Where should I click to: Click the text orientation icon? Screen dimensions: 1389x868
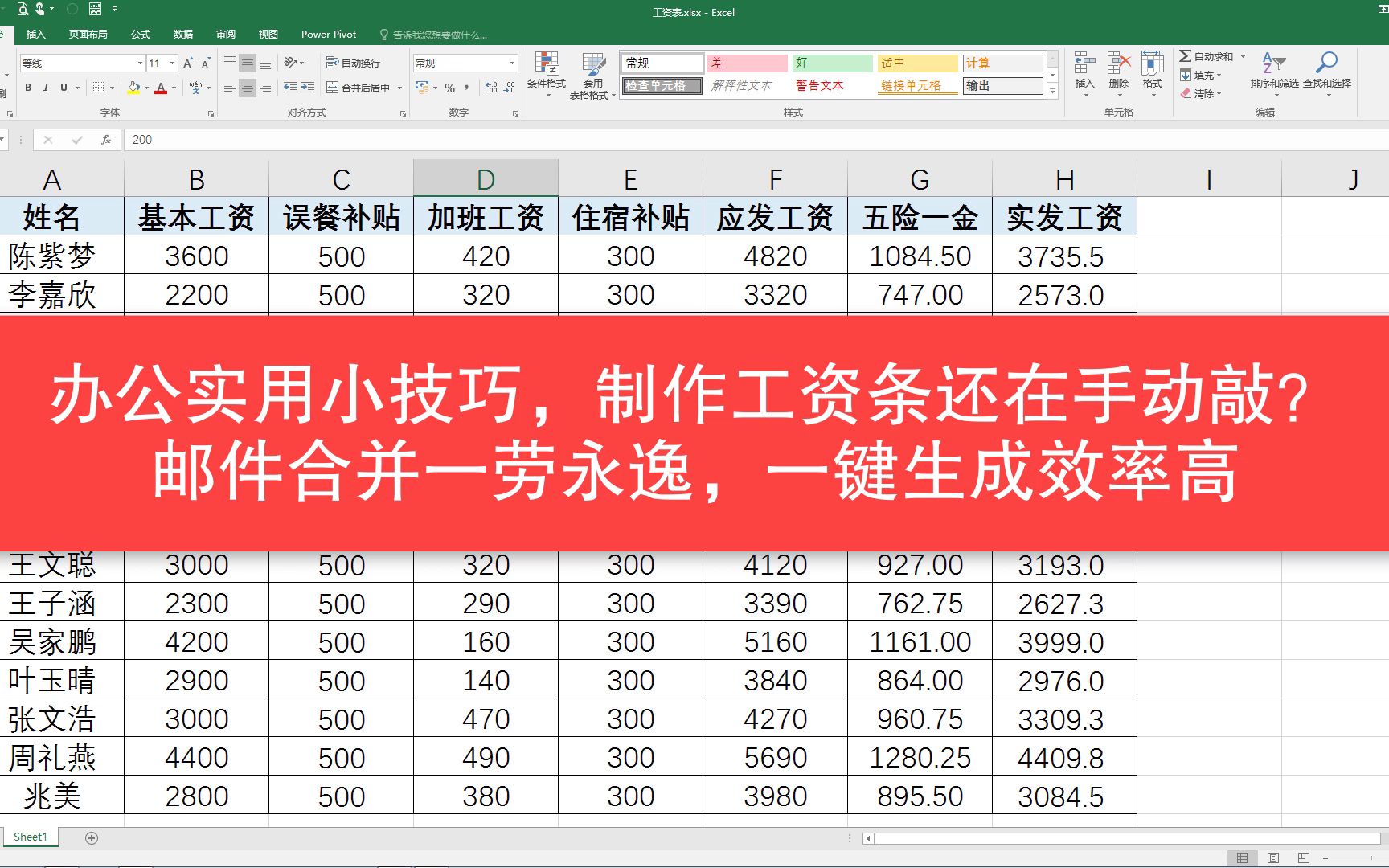point(290,63)
